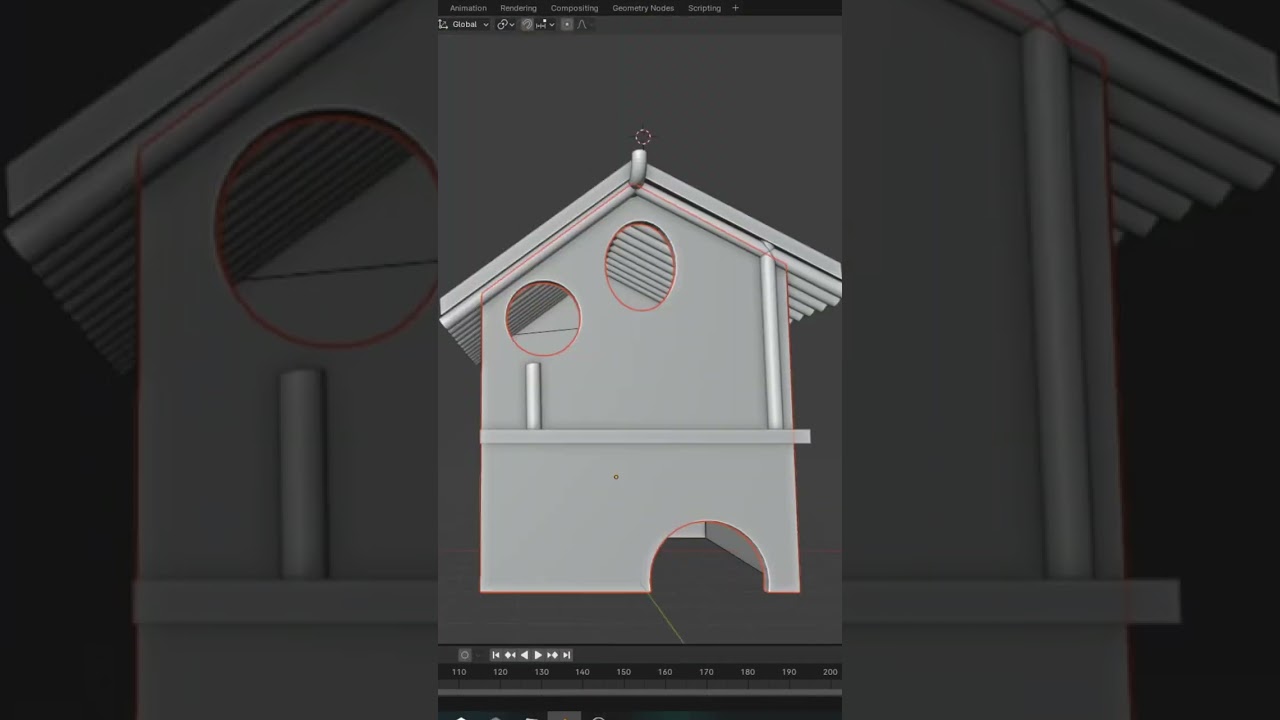
Task: Click the 3D cursor above the roof
Action: pos(643,137)
